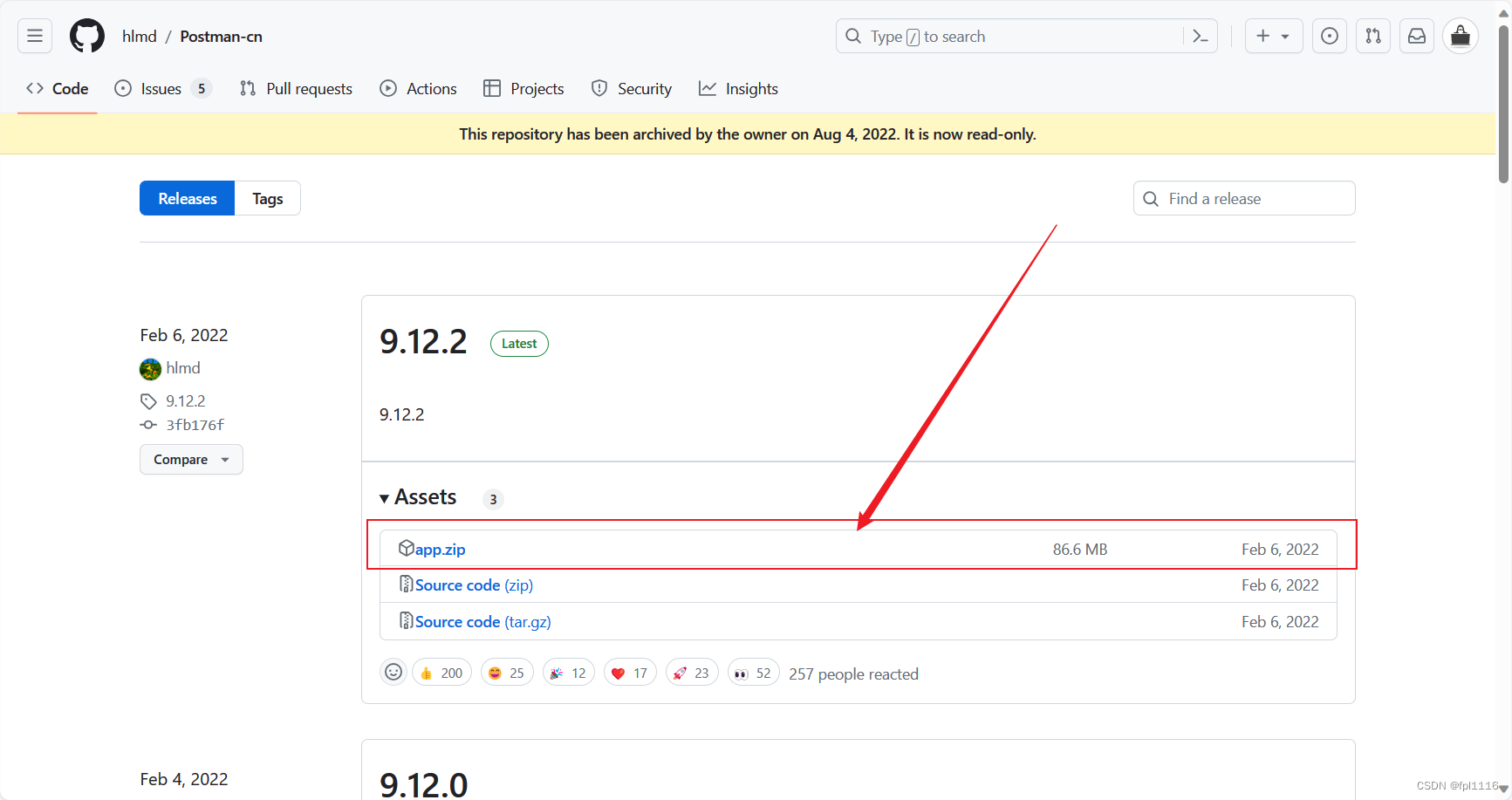
Task: Click the archived repository notice banner
Action: (748, 133)
